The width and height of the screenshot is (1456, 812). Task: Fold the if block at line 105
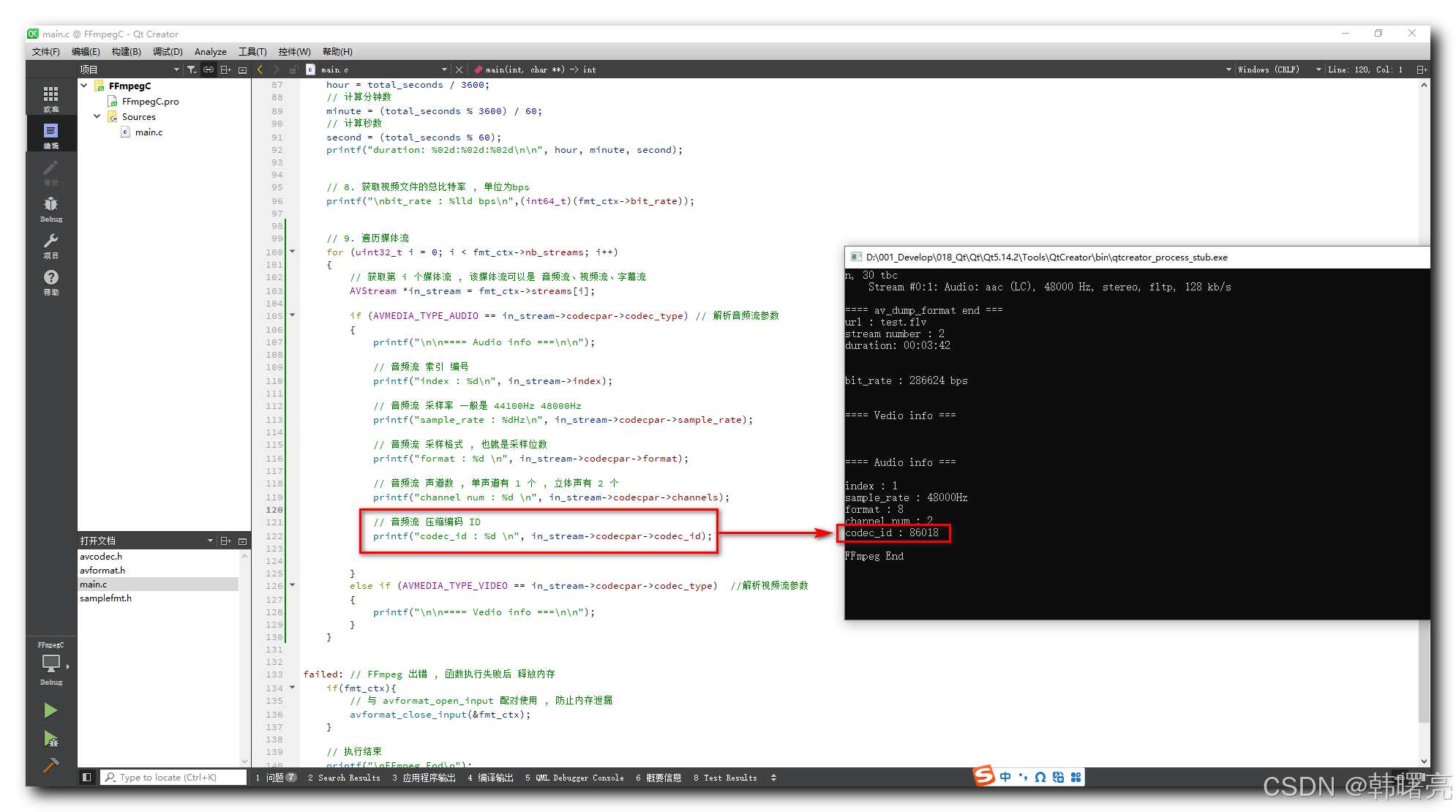[293, 315]
